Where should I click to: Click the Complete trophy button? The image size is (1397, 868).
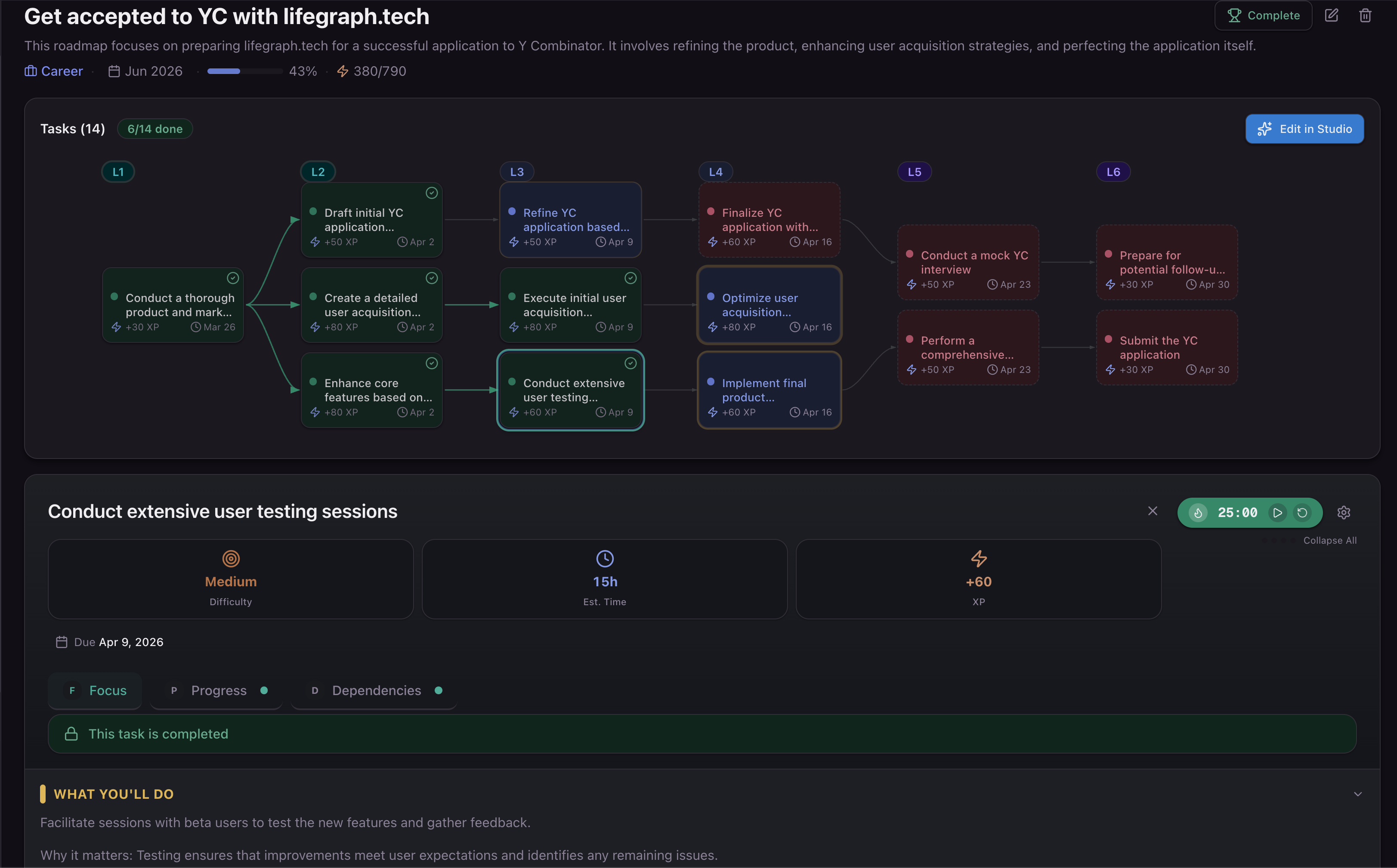pyautogui.click(x=1263, y=15)
